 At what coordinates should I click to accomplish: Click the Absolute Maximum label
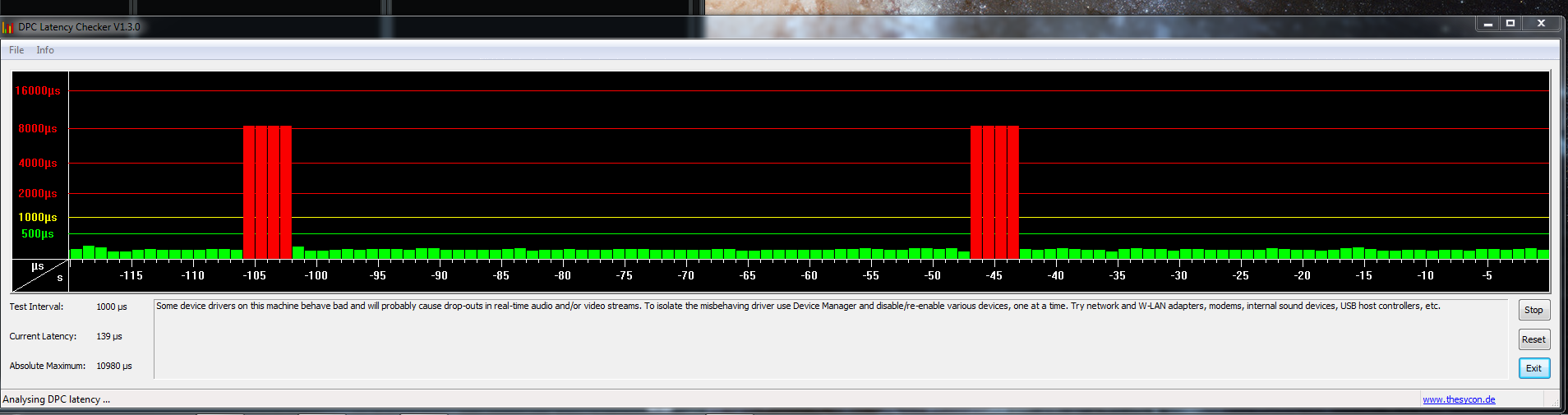click(x=48, y=366)
